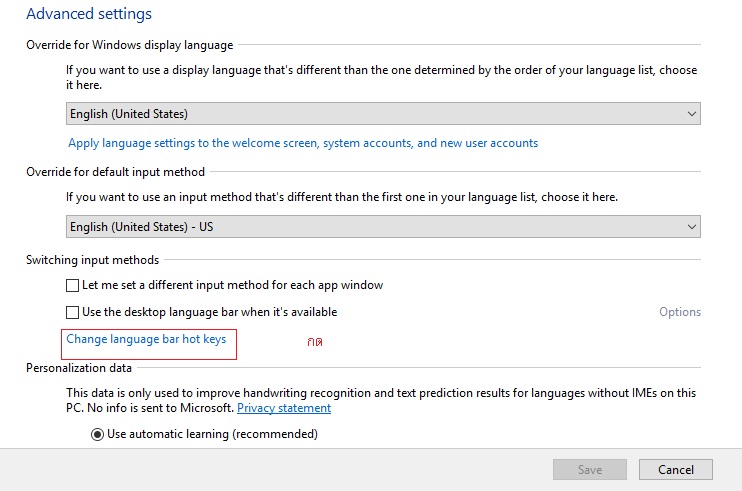This screenshot has height=491, width=742.
Task: Click the 'Switching input methods' section label
Action: point(92,260)
